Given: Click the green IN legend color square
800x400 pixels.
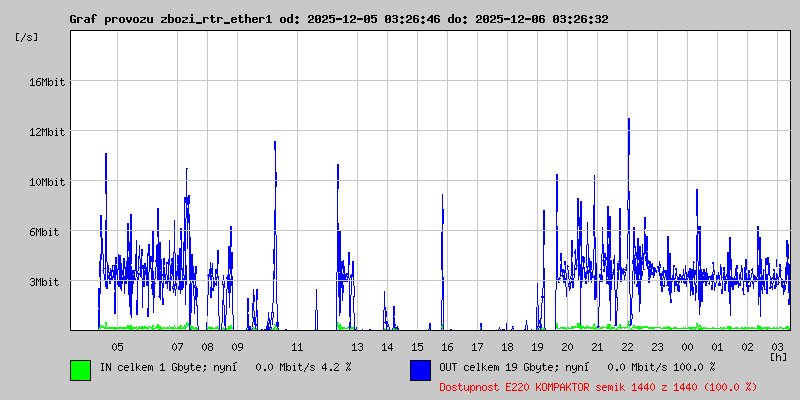Looking at the screenshot, I should click(x=80, y=369).
